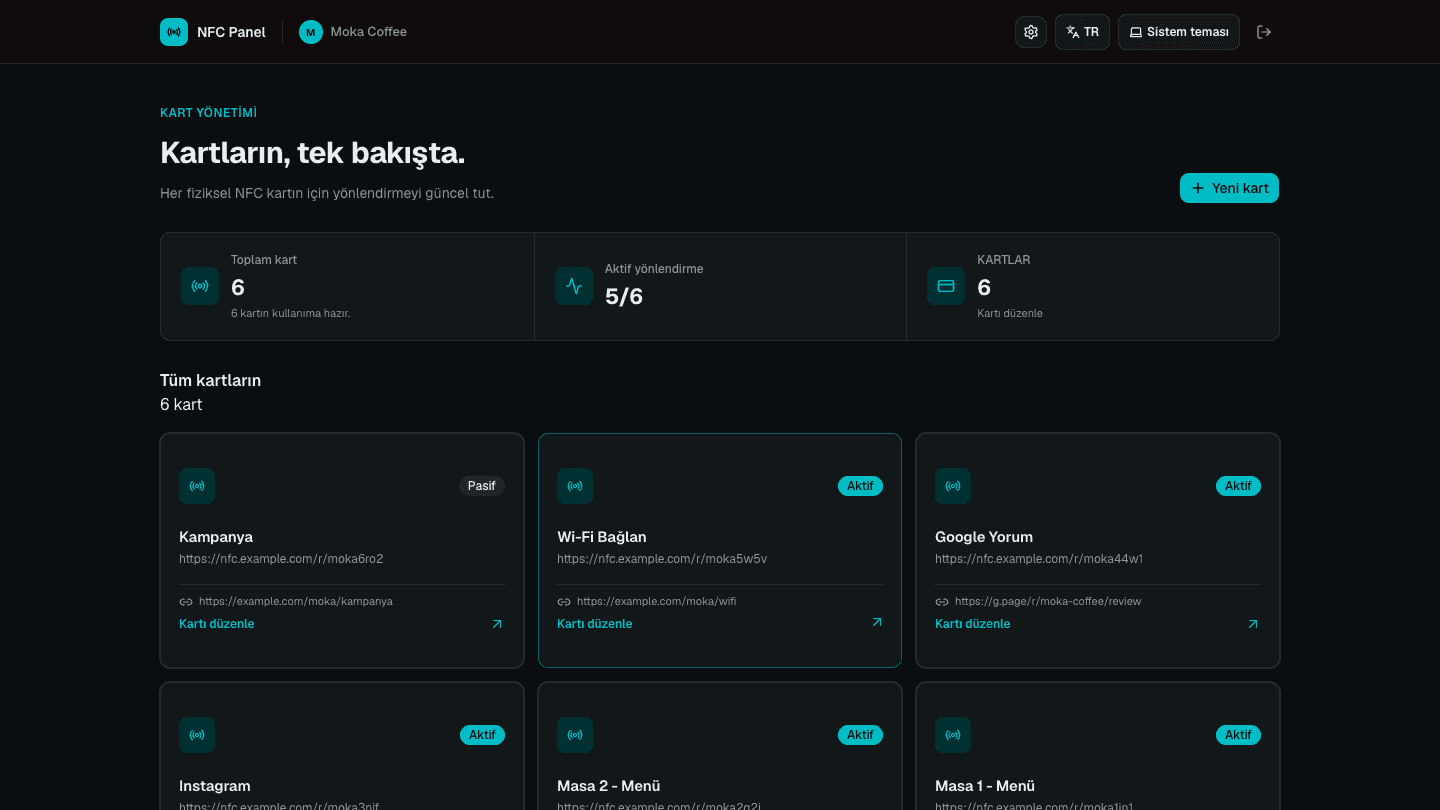Click the Aktif badge on Instagram card
1440x810 pixels.
[482, 735]
